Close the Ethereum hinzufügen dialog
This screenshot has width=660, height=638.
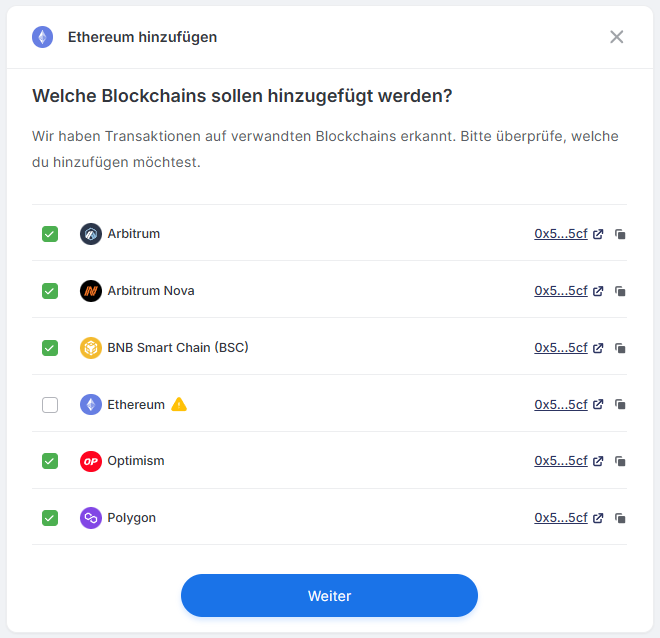point(617,37)
